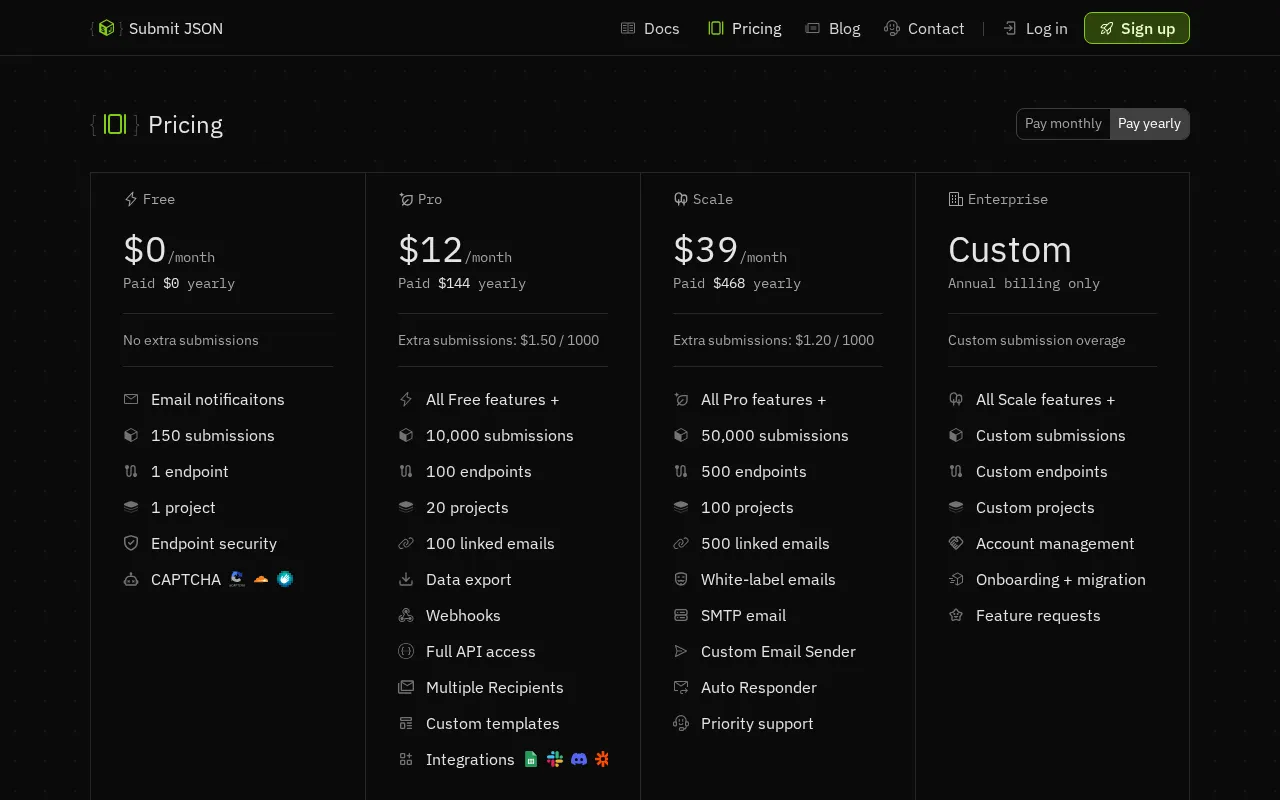Open the Docs page
This screenshot has width=1280, height=800.
[650, 28]
